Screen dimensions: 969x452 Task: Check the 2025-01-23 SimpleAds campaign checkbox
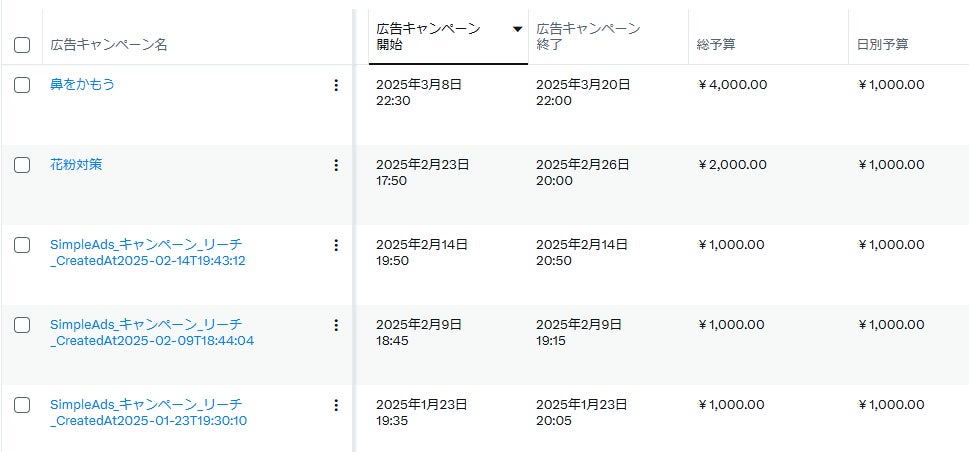22,405
